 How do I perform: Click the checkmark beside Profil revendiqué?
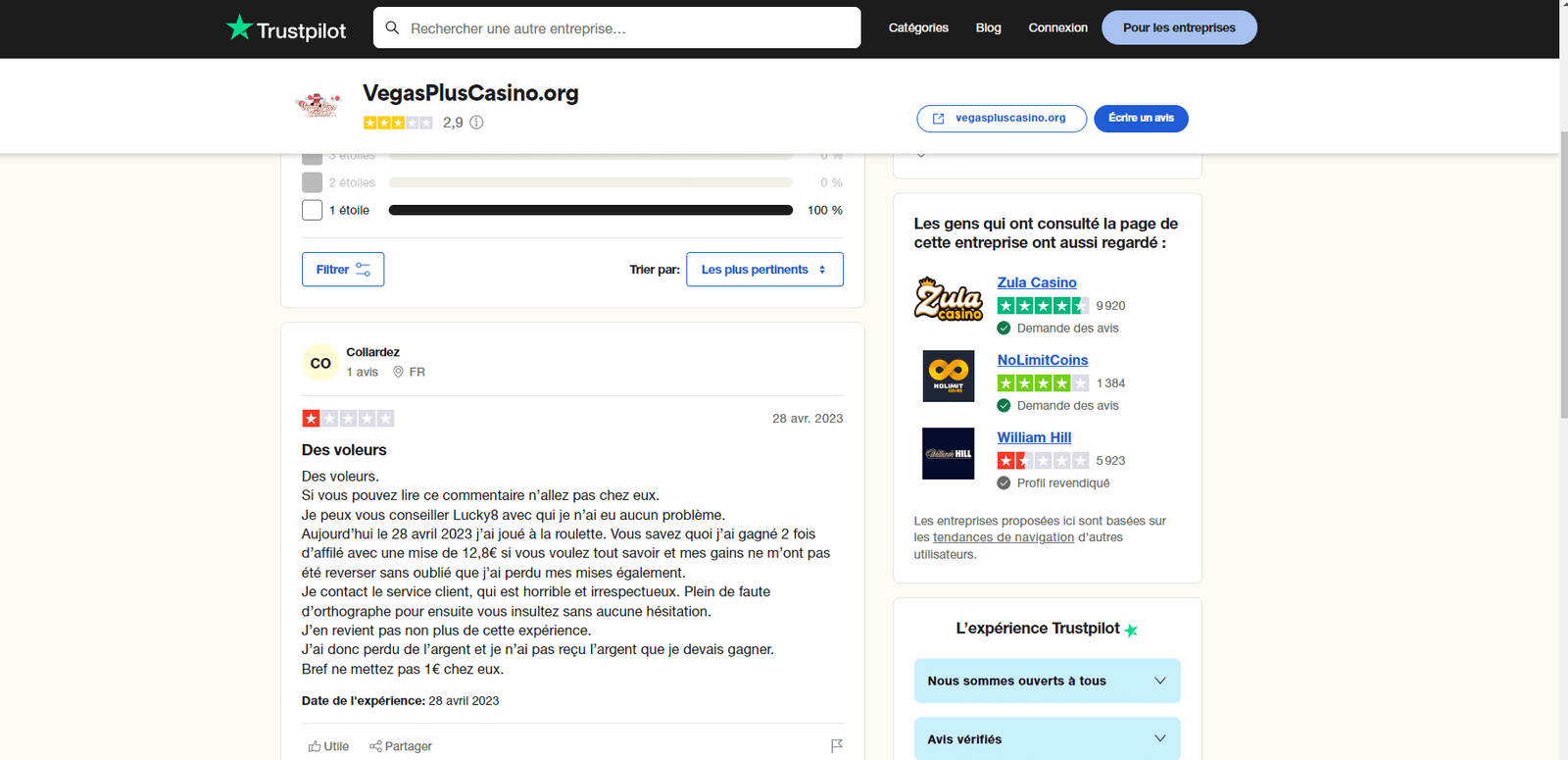pos(1004,483)
